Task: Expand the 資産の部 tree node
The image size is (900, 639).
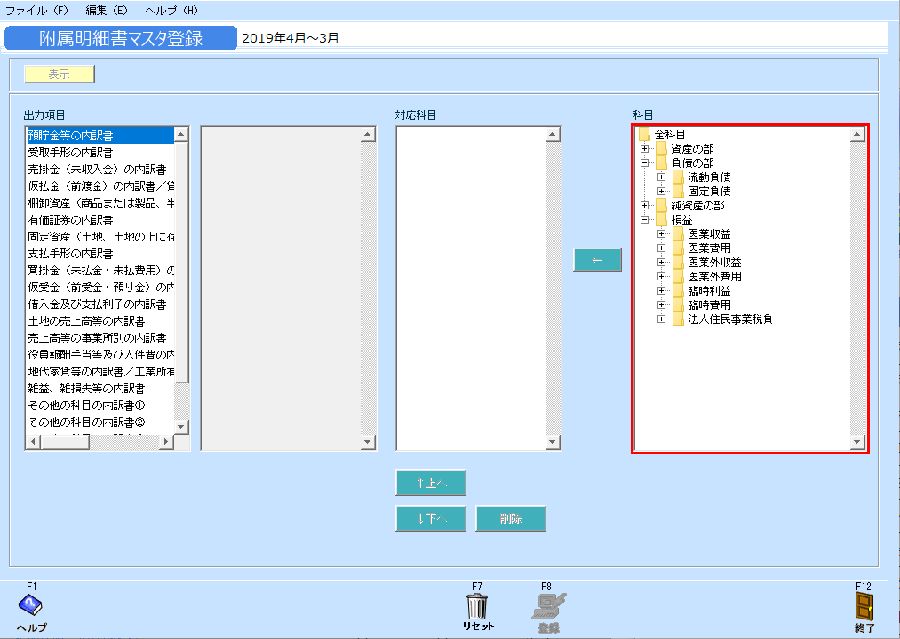Action: [645, 147]
